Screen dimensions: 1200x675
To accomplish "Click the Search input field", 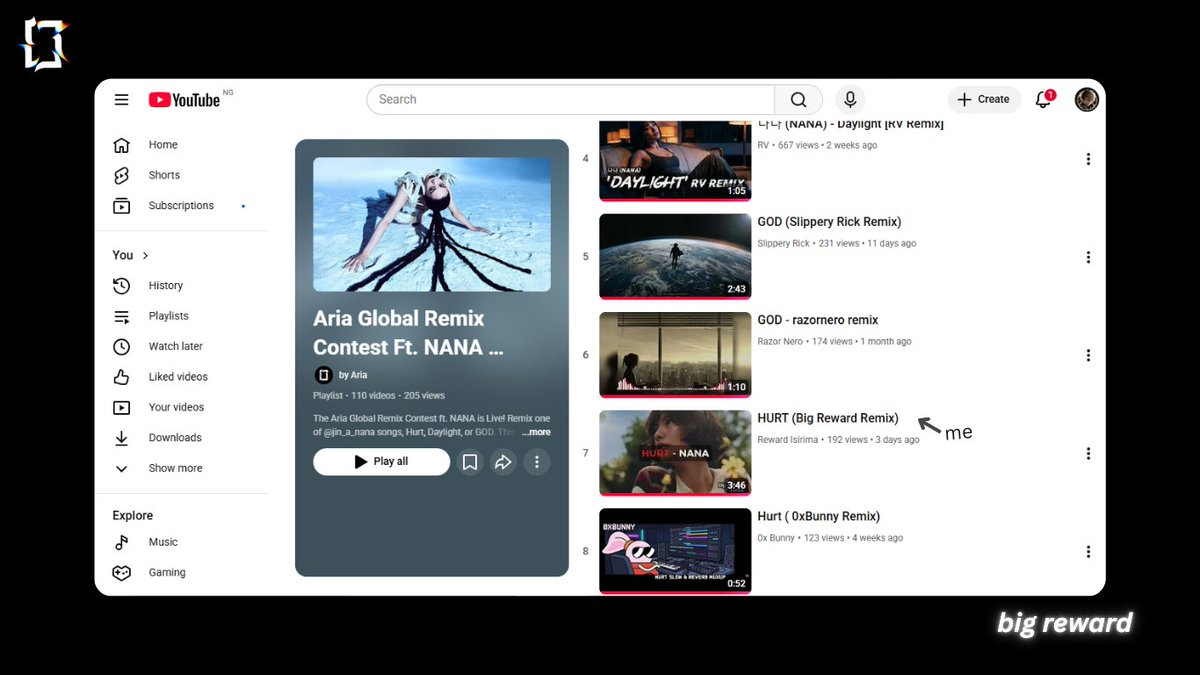I will [x=571, y=99].
